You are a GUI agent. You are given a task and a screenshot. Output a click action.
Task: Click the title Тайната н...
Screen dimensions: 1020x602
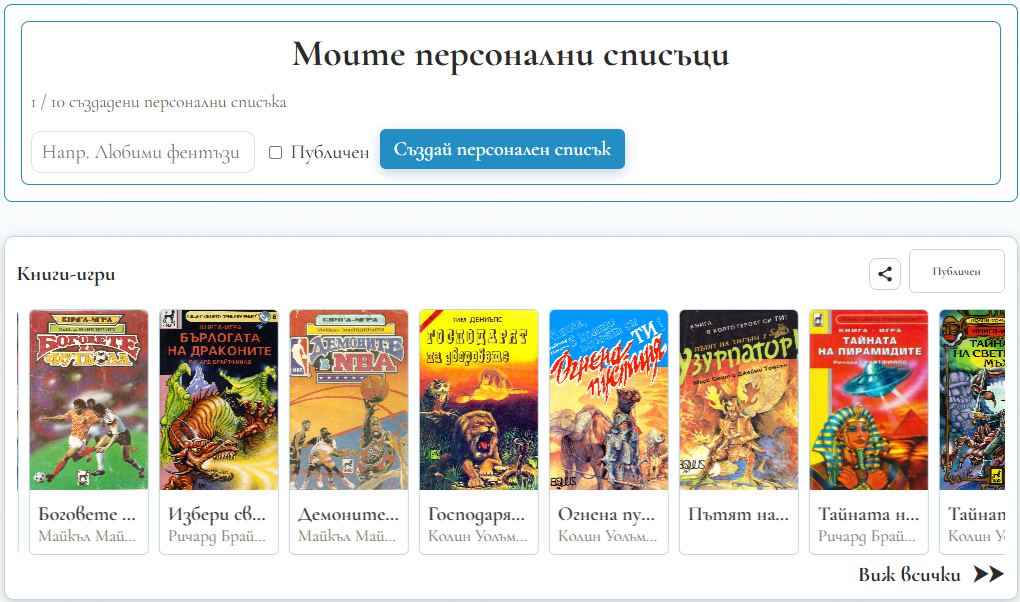[868, 514]
